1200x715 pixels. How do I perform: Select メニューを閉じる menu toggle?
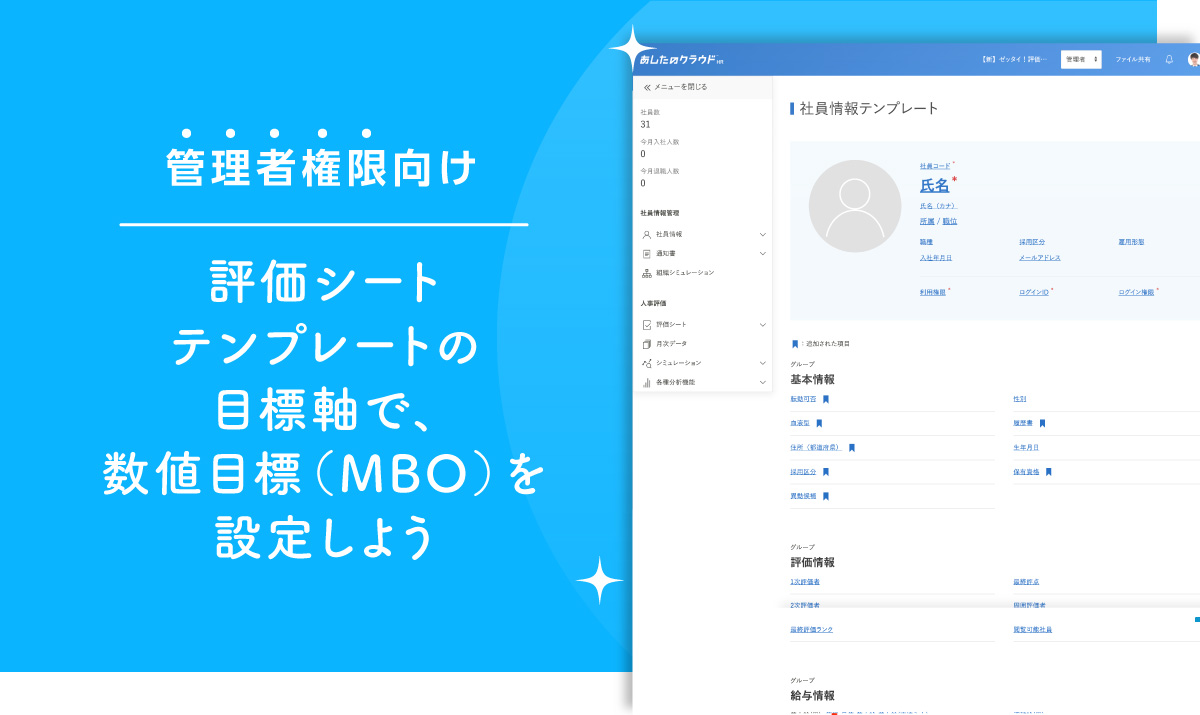coord(680,88)
